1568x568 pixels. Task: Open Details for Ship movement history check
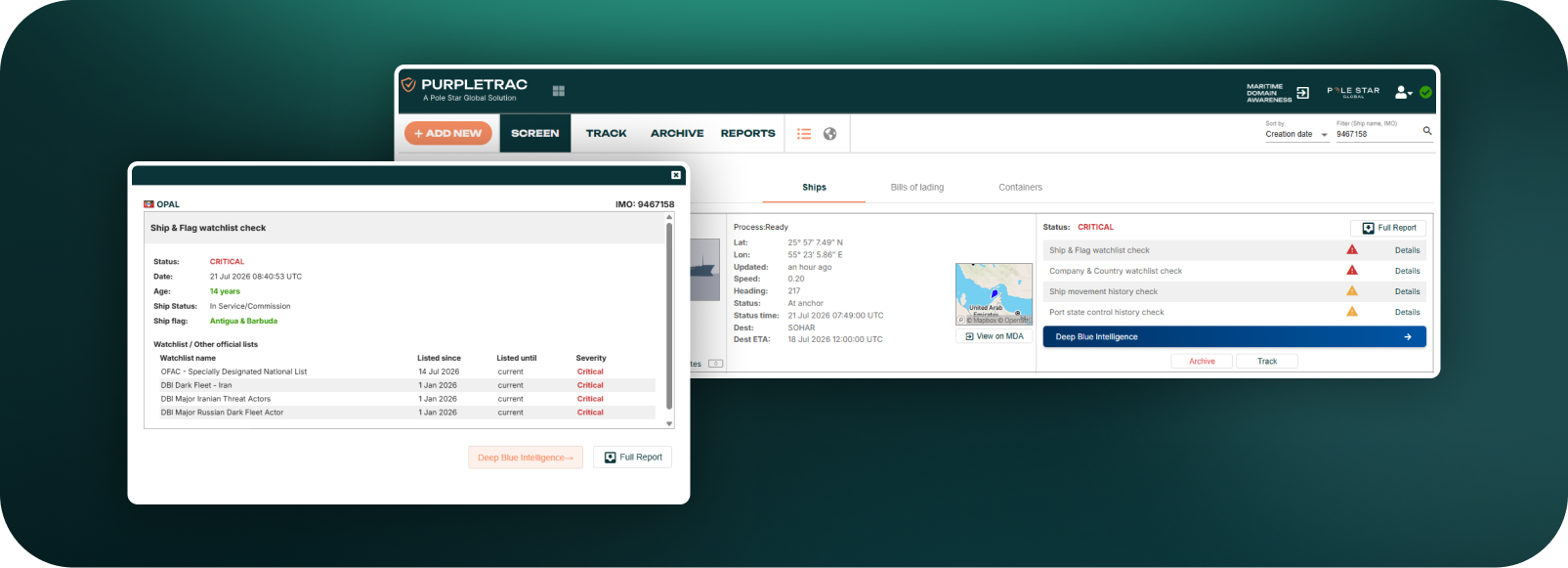coord(1408,291)
